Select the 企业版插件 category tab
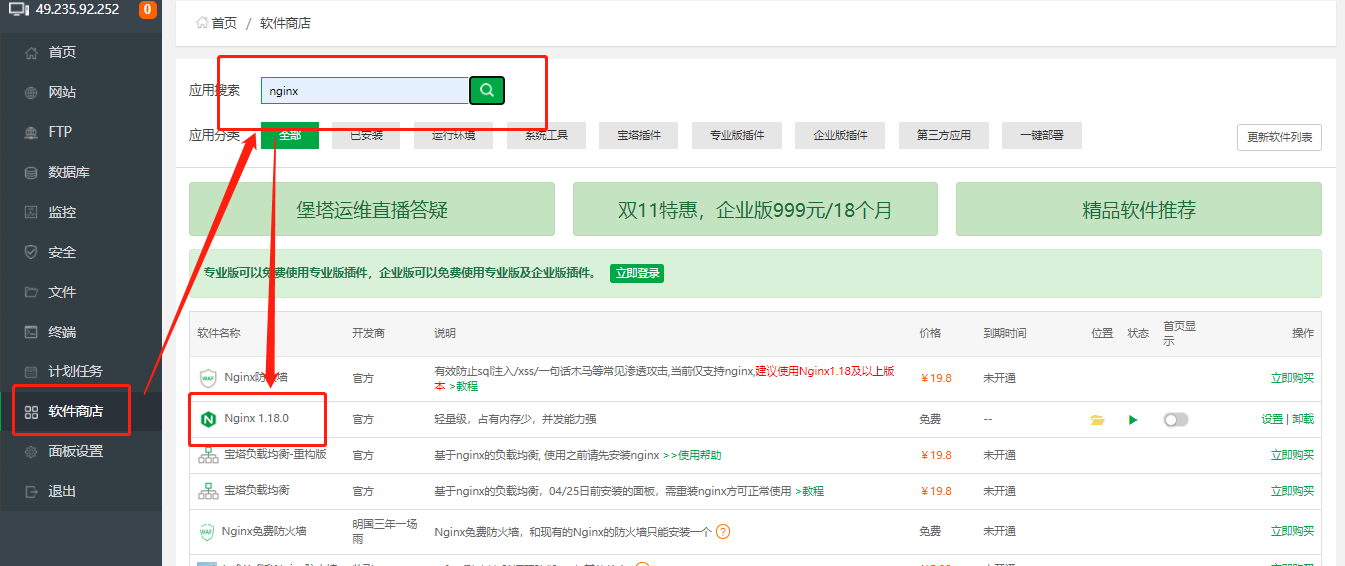The width and height of the screenshot is (1345, 566). point(840,135)
